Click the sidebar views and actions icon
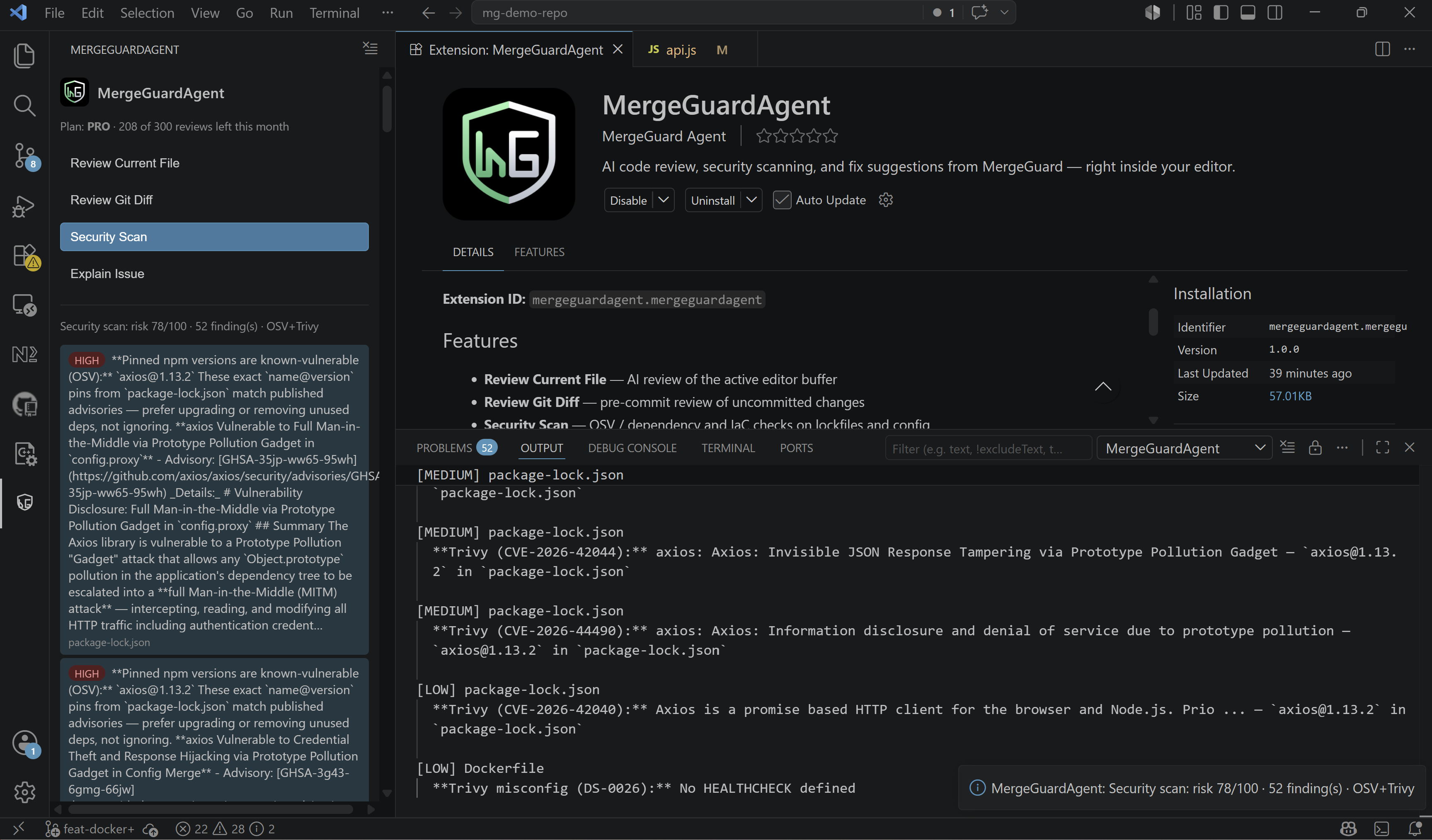 tap(371, 48)
